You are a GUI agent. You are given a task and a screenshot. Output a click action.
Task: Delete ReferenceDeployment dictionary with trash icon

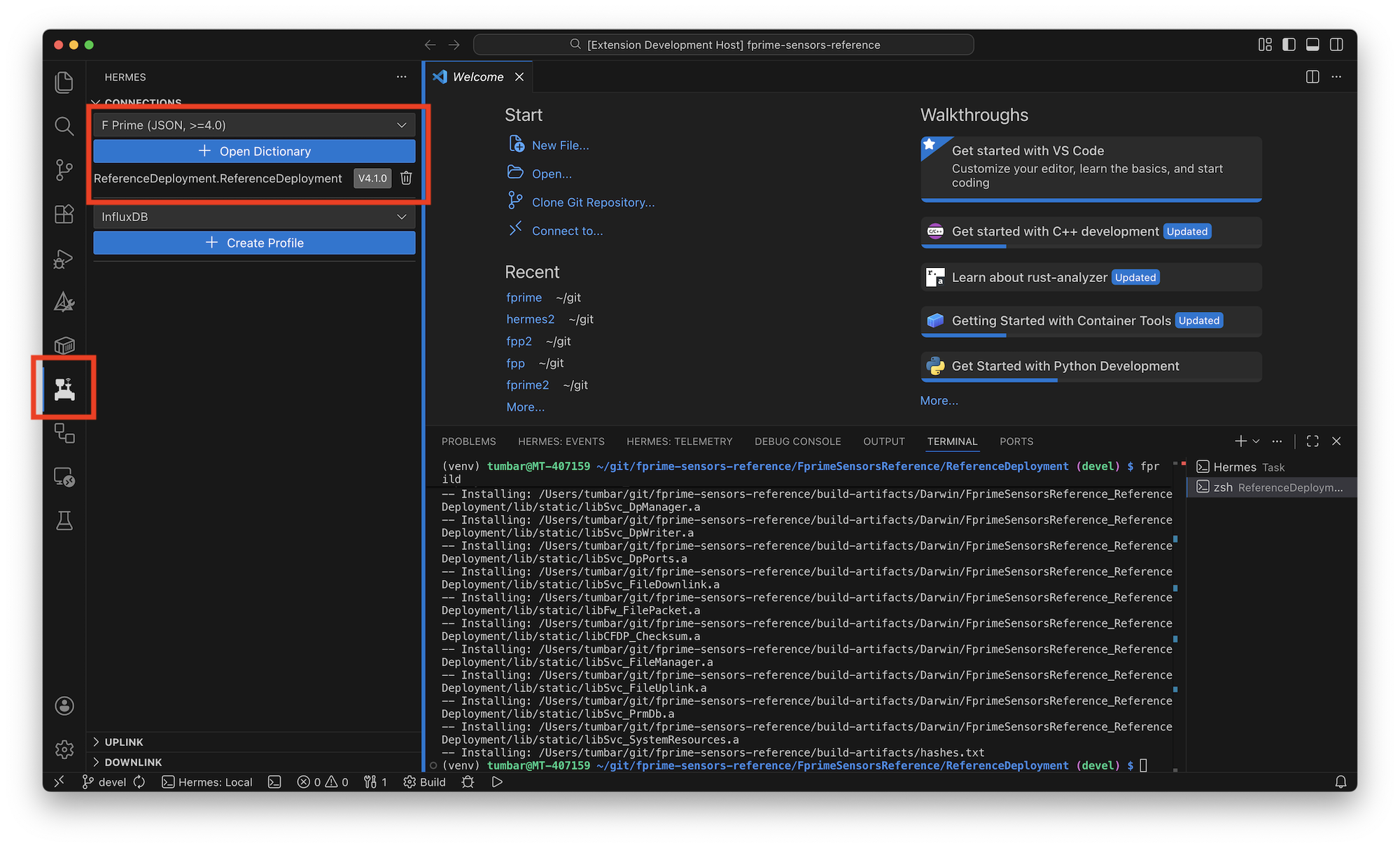(x=406, y=178)
